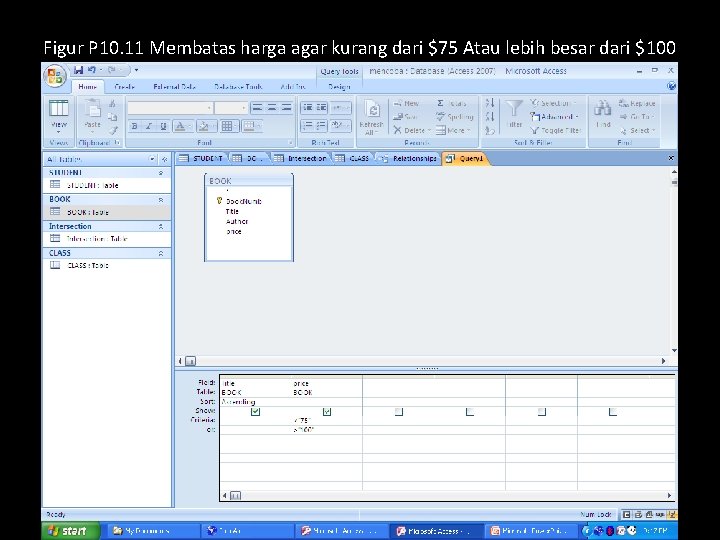The image size is (720, 540).
Task: Collapse the Intersection group in navigation pane
Action: click(x=161, y=226)
